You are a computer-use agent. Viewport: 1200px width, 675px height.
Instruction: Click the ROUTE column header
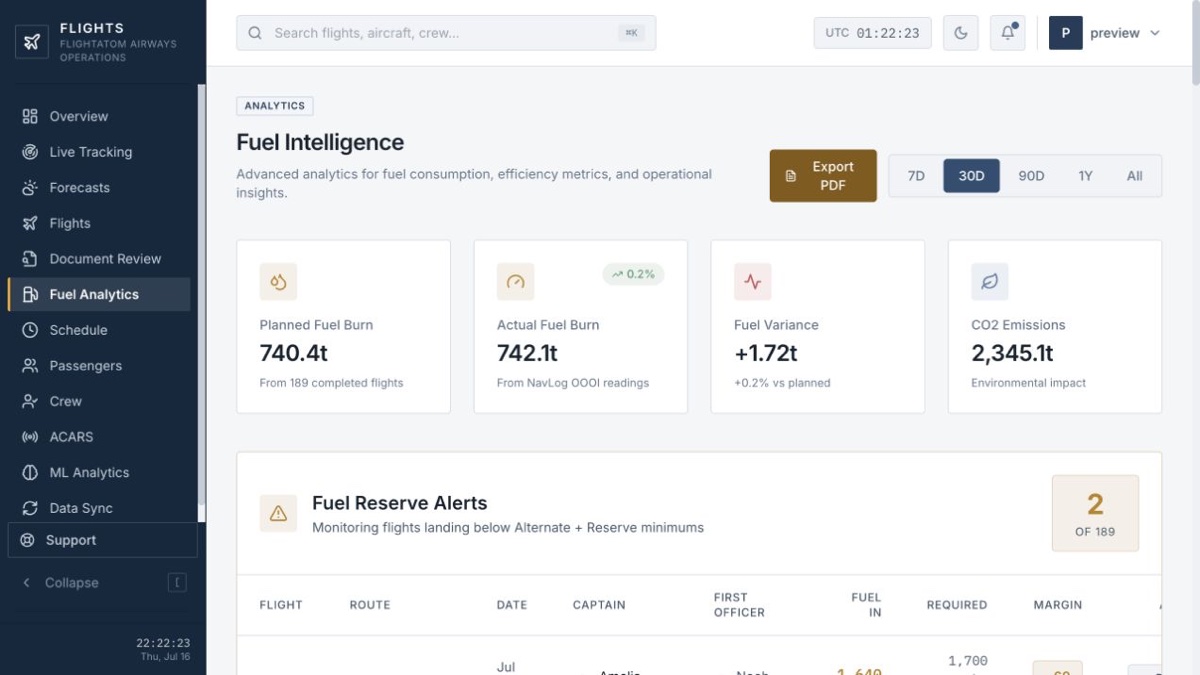[370, 605]
